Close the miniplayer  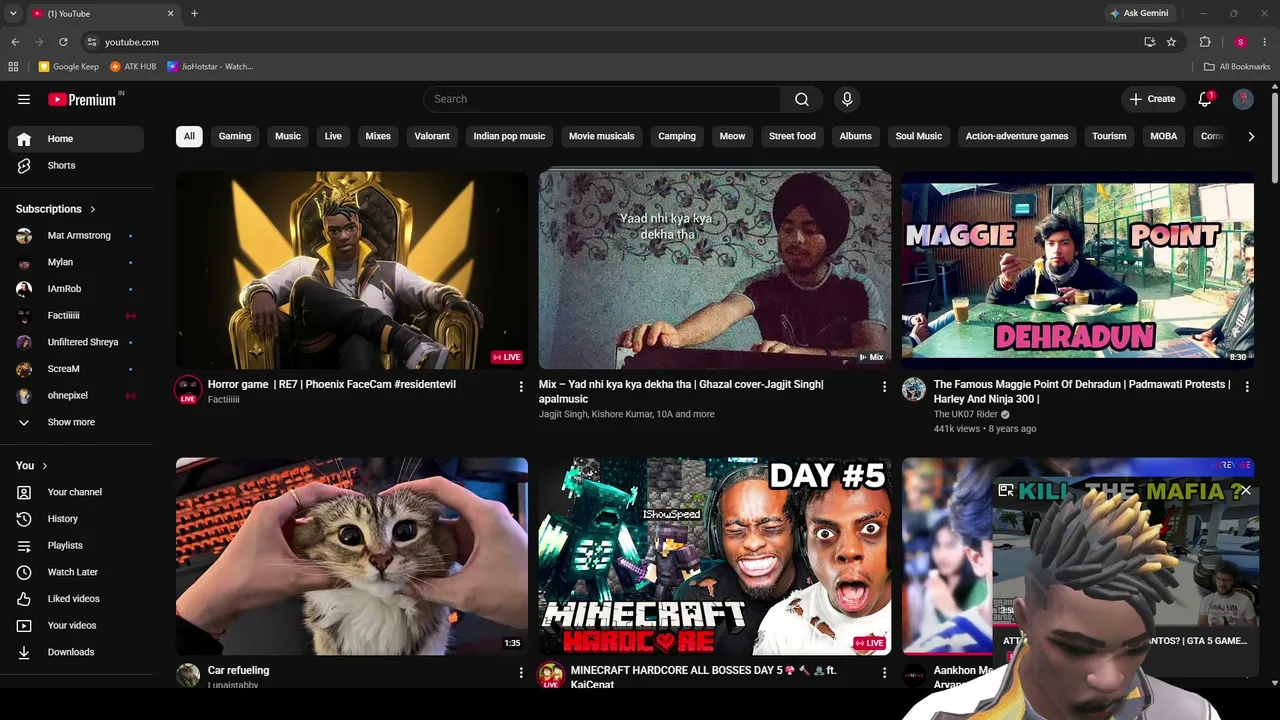[x=1245, y=490]
